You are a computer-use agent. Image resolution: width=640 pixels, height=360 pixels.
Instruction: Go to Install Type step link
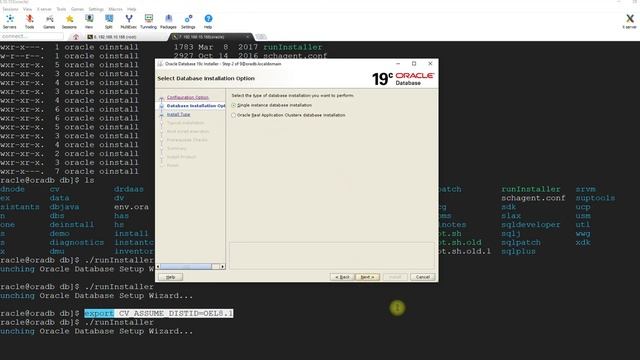(178, 115)
